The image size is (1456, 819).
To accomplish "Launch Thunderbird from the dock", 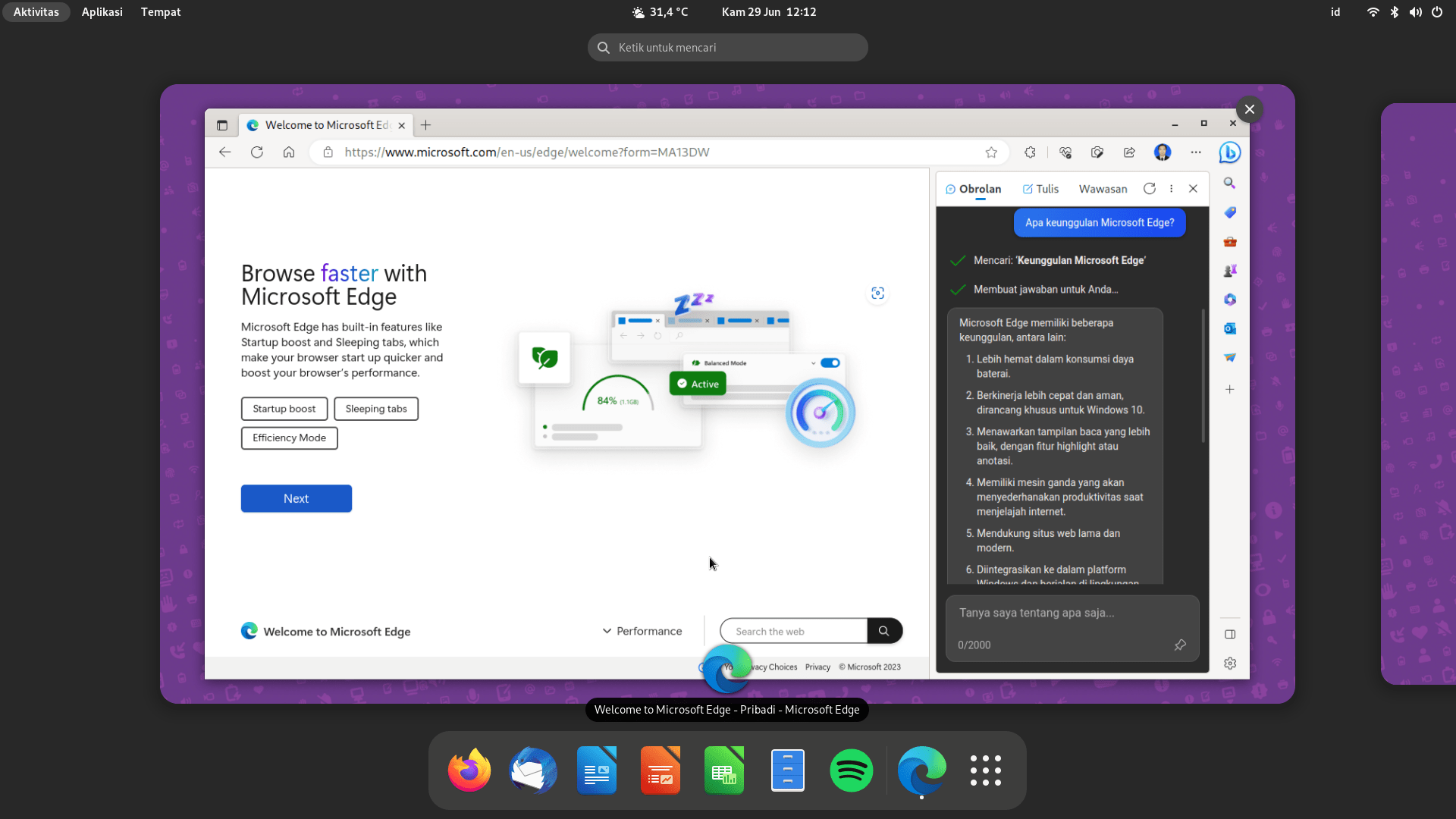I will (533, 770).
